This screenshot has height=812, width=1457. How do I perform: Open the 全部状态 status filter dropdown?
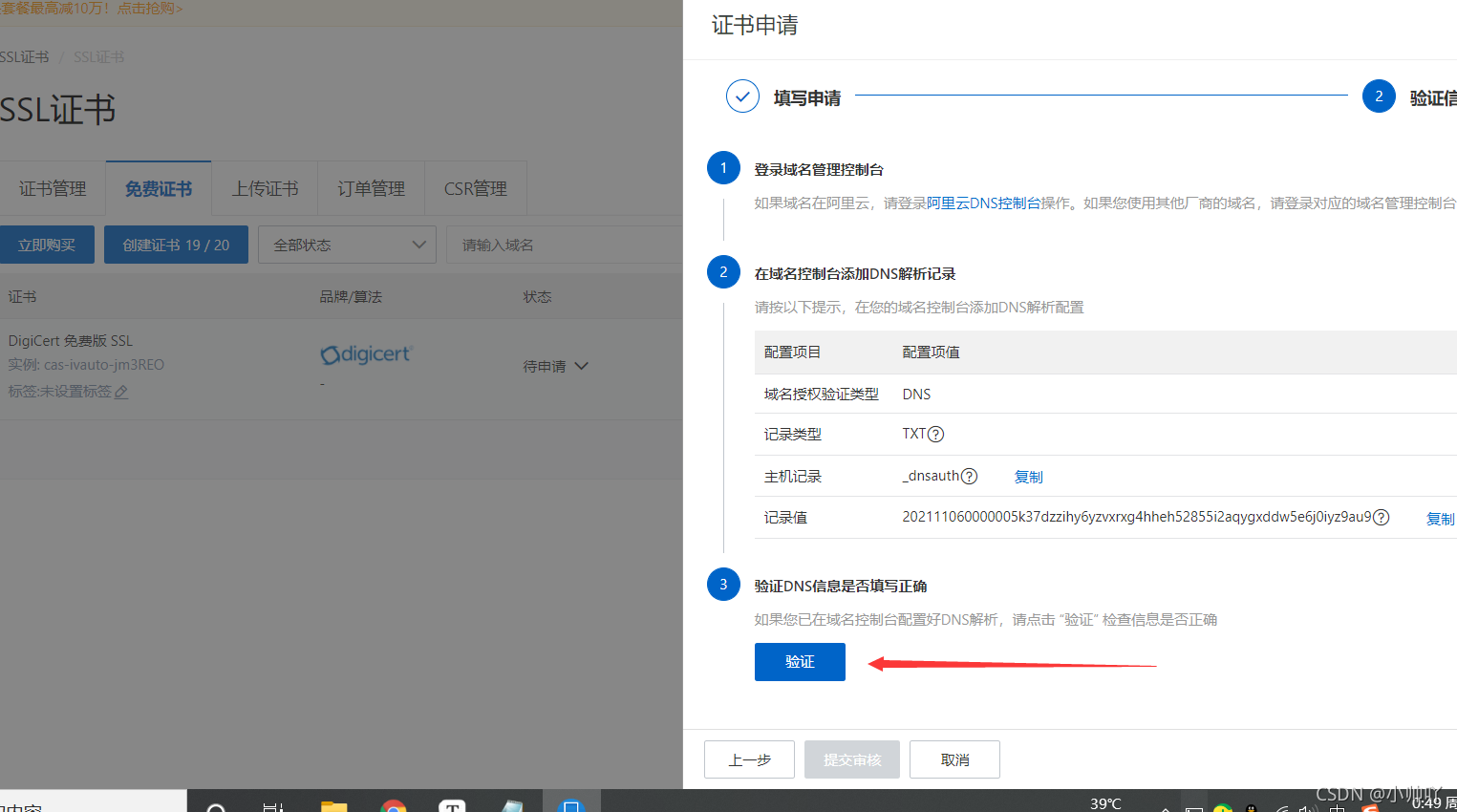coord(347,245)
